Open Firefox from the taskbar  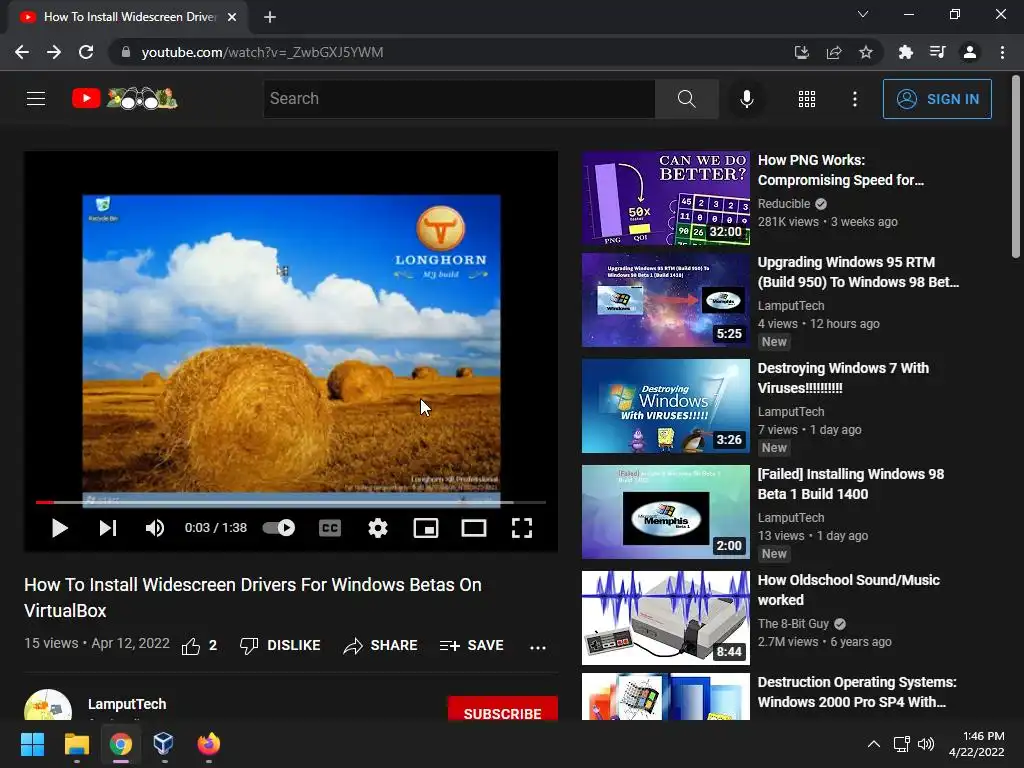click(x=208, y=744)
